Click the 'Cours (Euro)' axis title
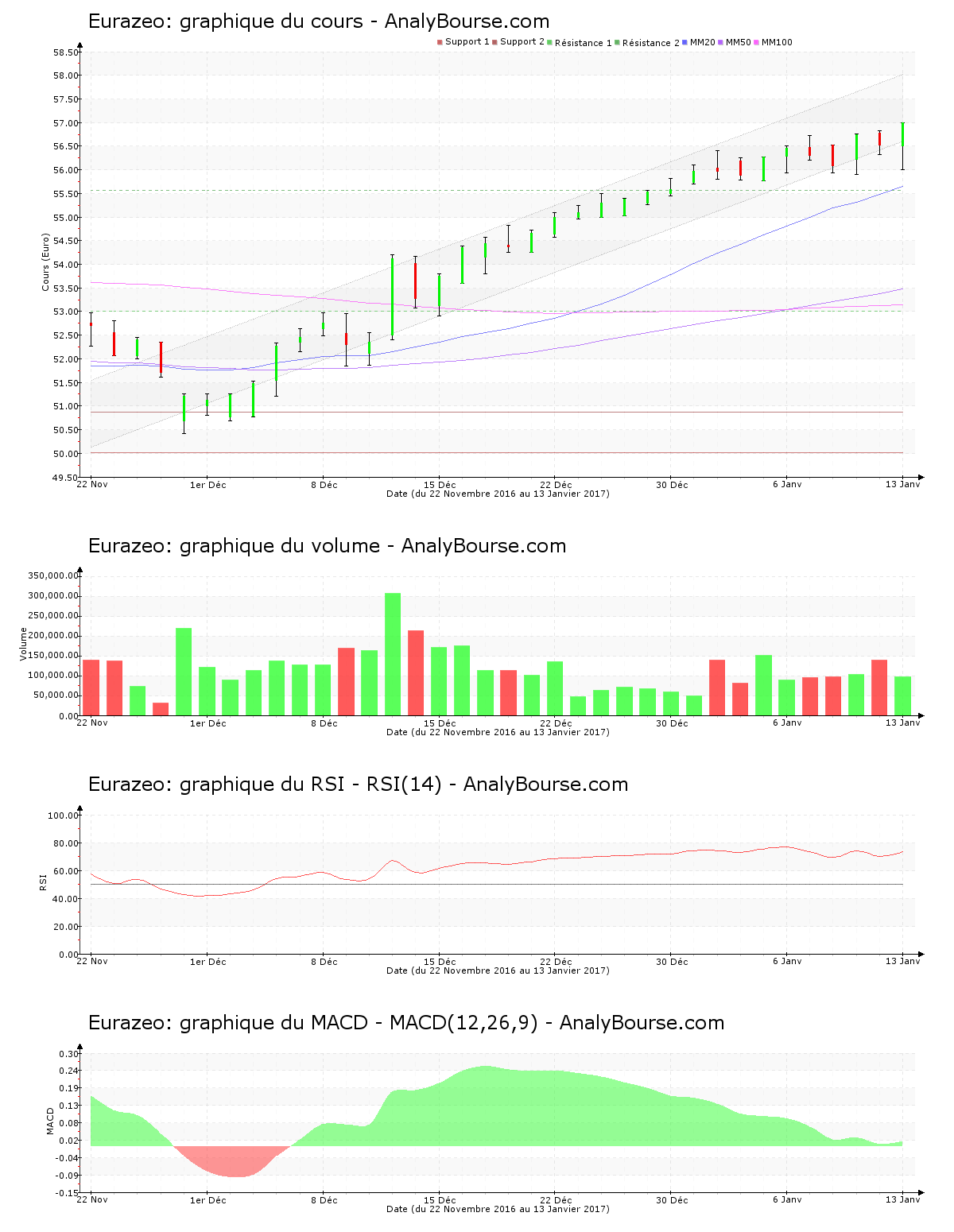954x1232 pixels. 46,262
